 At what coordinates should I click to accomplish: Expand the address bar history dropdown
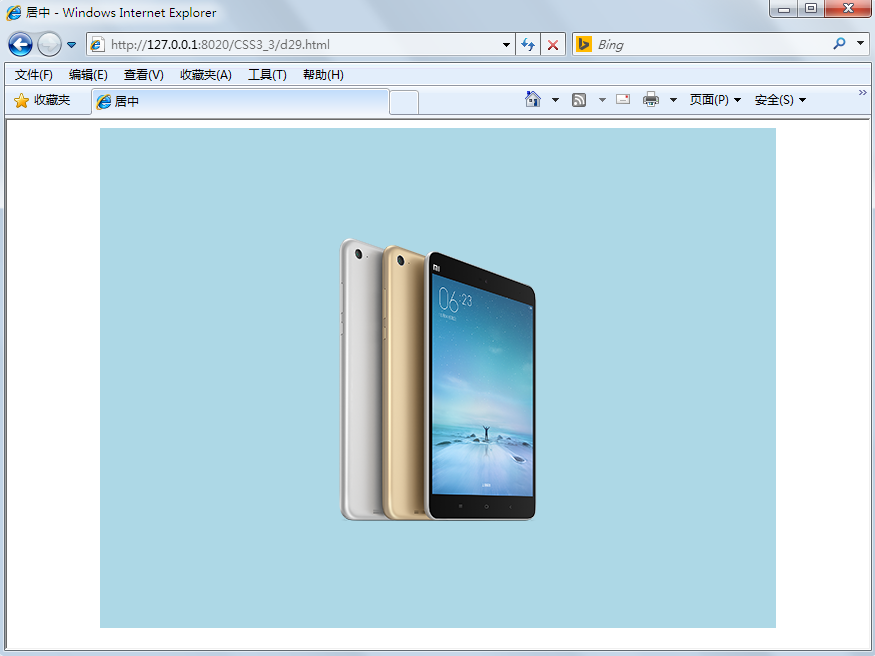(506, 45)
